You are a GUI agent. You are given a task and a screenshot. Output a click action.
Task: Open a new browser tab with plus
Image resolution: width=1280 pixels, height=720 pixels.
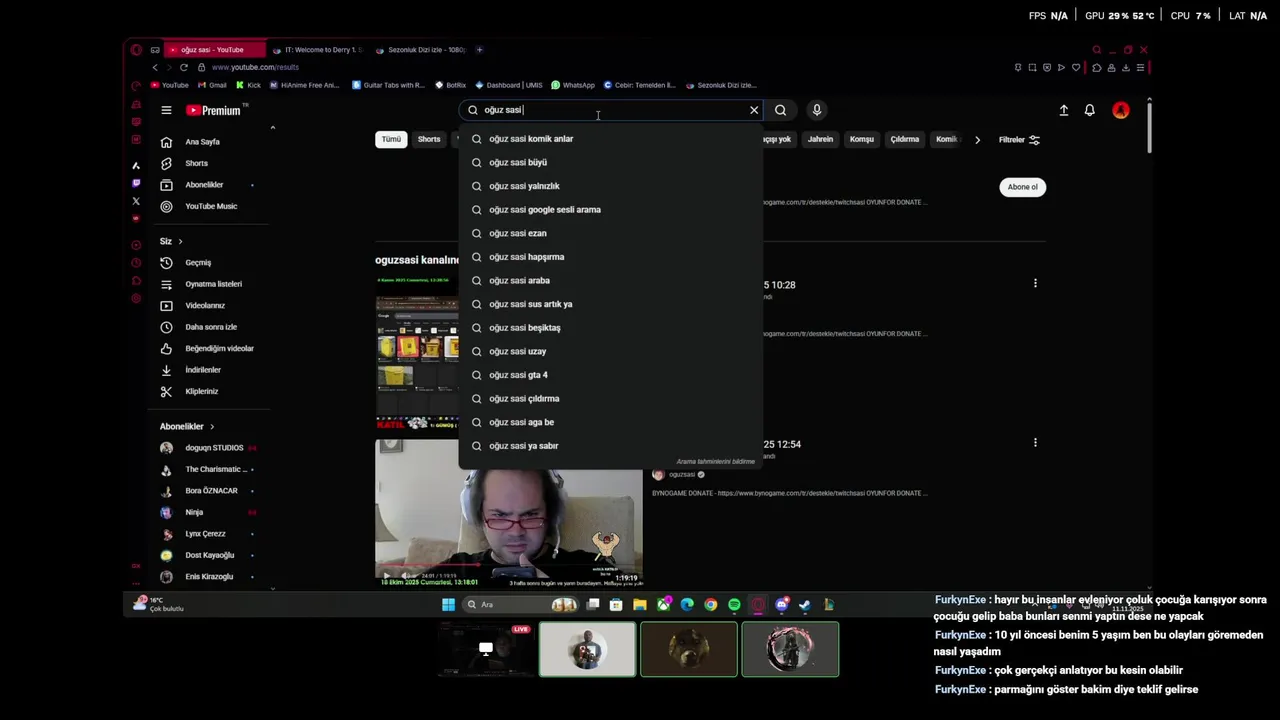(479, 49)
